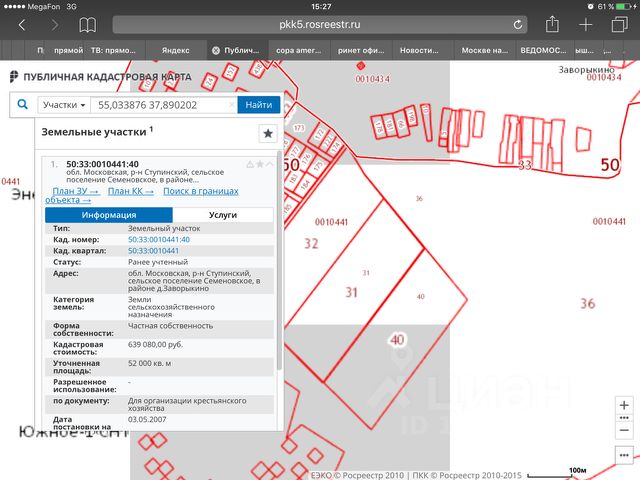The image size is (640, 480).
Task: Click ПУБЛИЧНАЯ КАДАСТРОВАЯ КАРТА title
Action: 107,77
